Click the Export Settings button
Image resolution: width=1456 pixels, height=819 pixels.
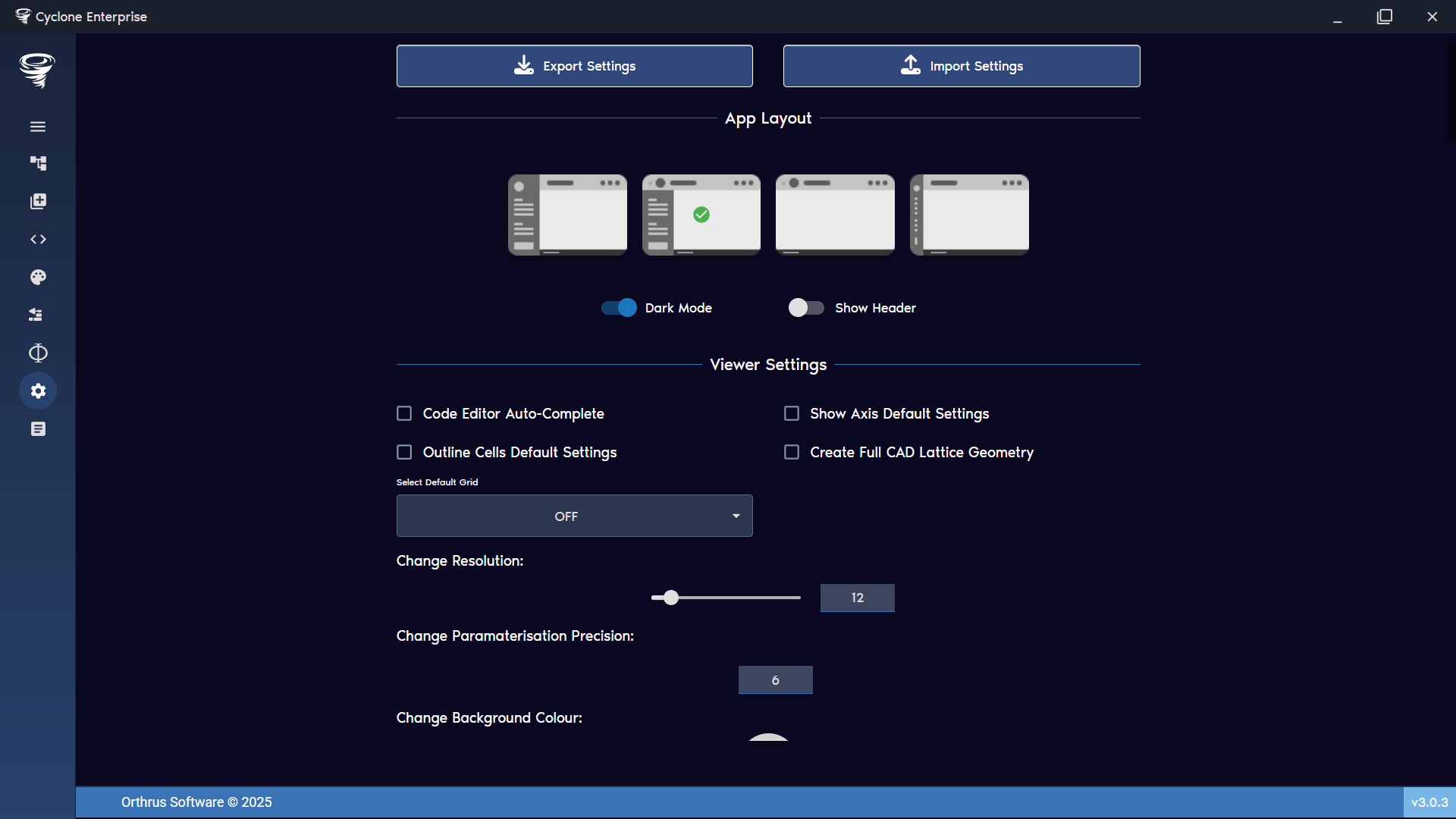pos(574,66)
